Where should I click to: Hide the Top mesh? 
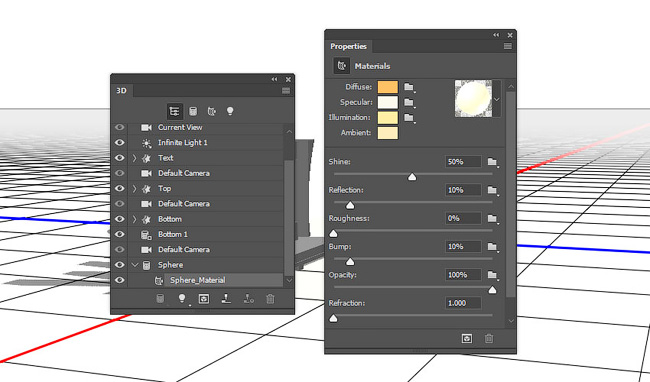tap(119, 189)
